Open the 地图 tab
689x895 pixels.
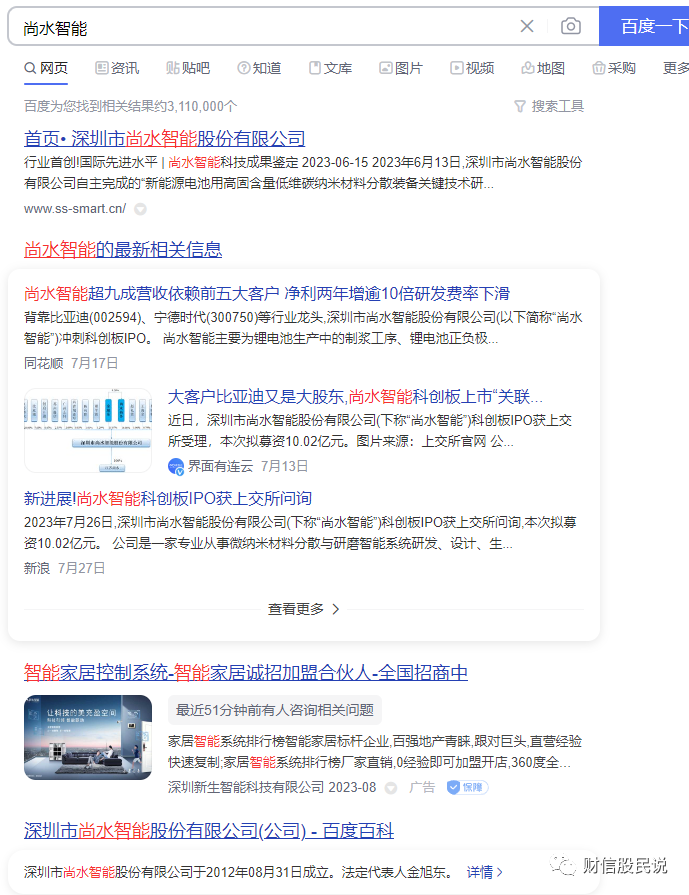[543, 68]
